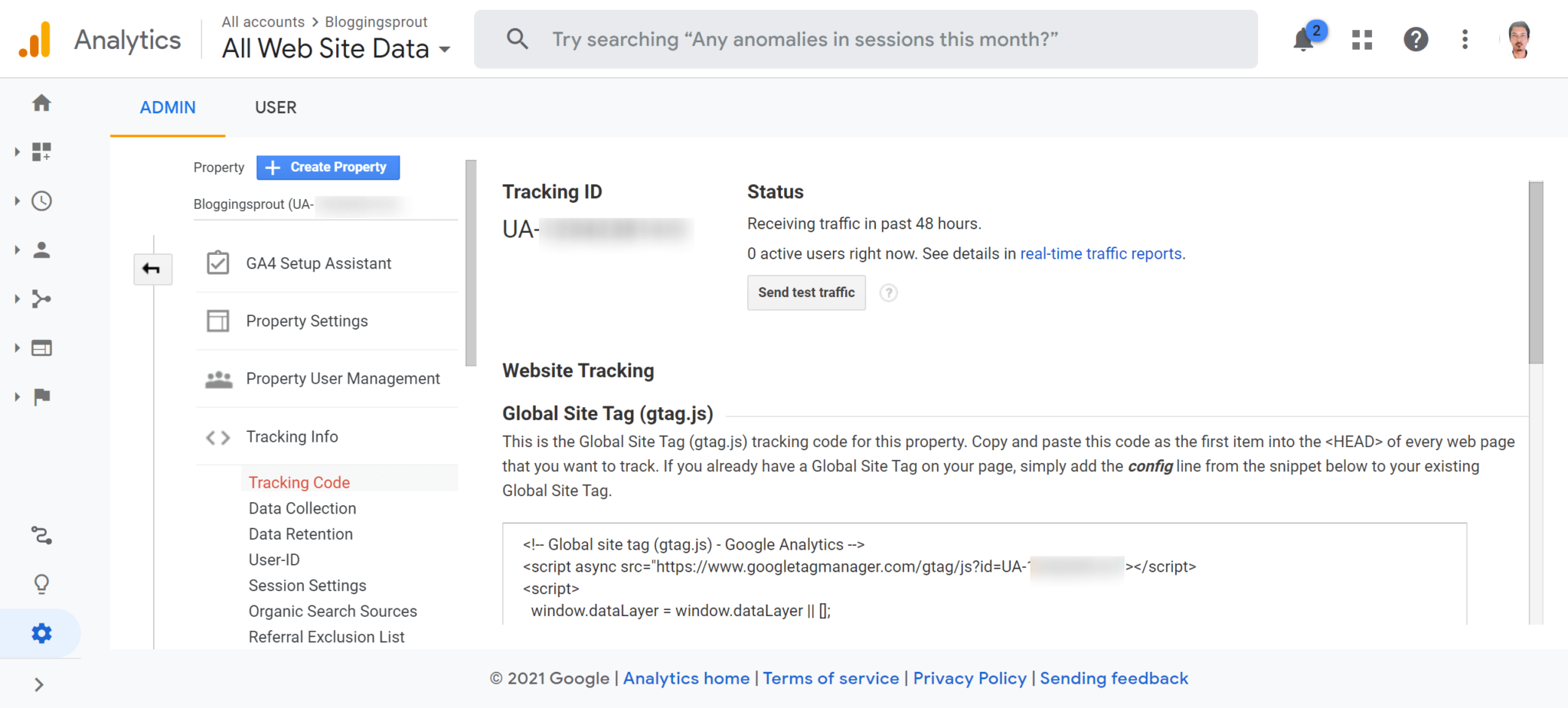Expand the left navigation with bottom chevron
1568x708 pixels.
(x=39, y=684)
